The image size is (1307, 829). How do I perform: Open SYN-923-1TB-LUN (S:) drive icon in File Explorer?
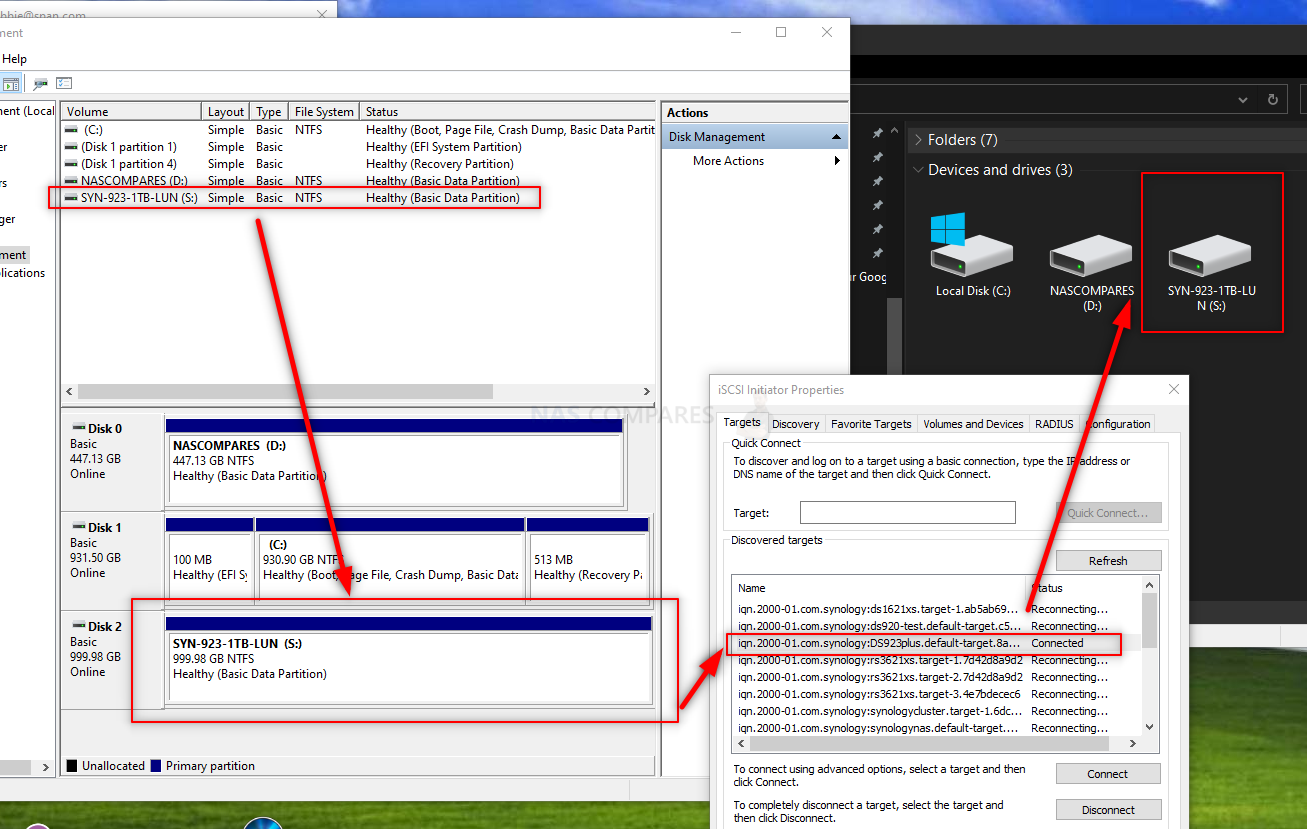point(1211,255)
